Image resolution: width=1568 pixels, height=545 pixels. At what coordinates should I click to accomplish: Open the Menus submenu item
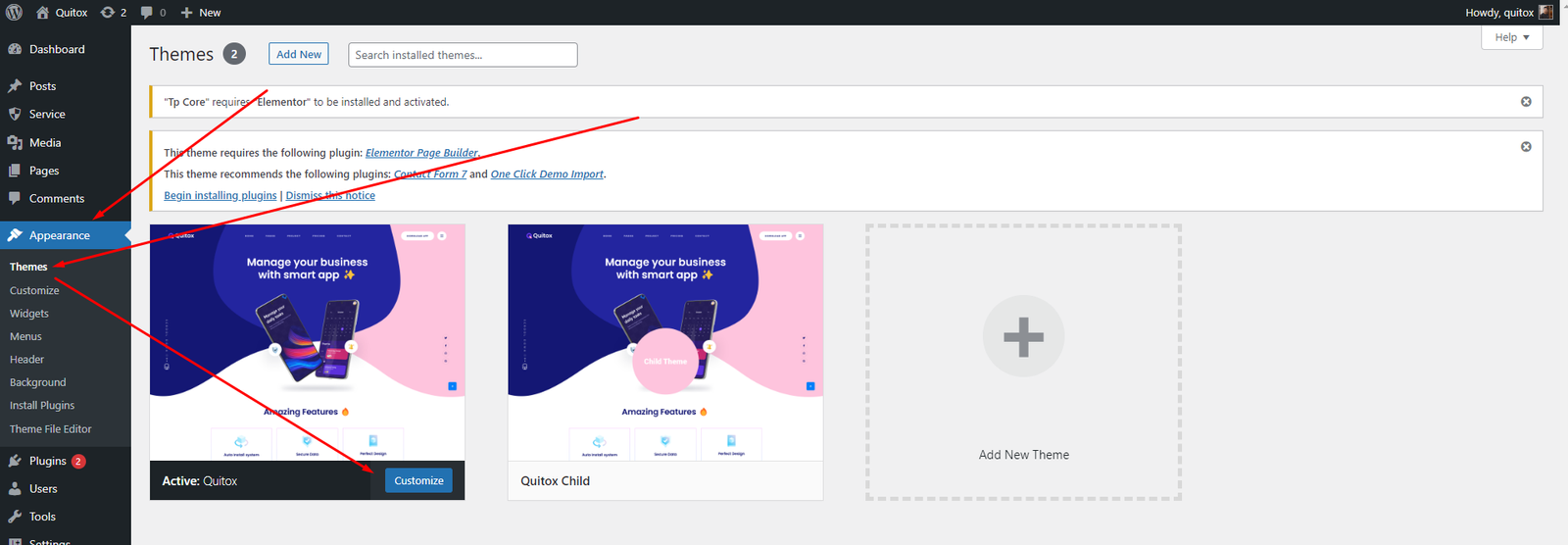pyautogui.click(x=25, y=336)
